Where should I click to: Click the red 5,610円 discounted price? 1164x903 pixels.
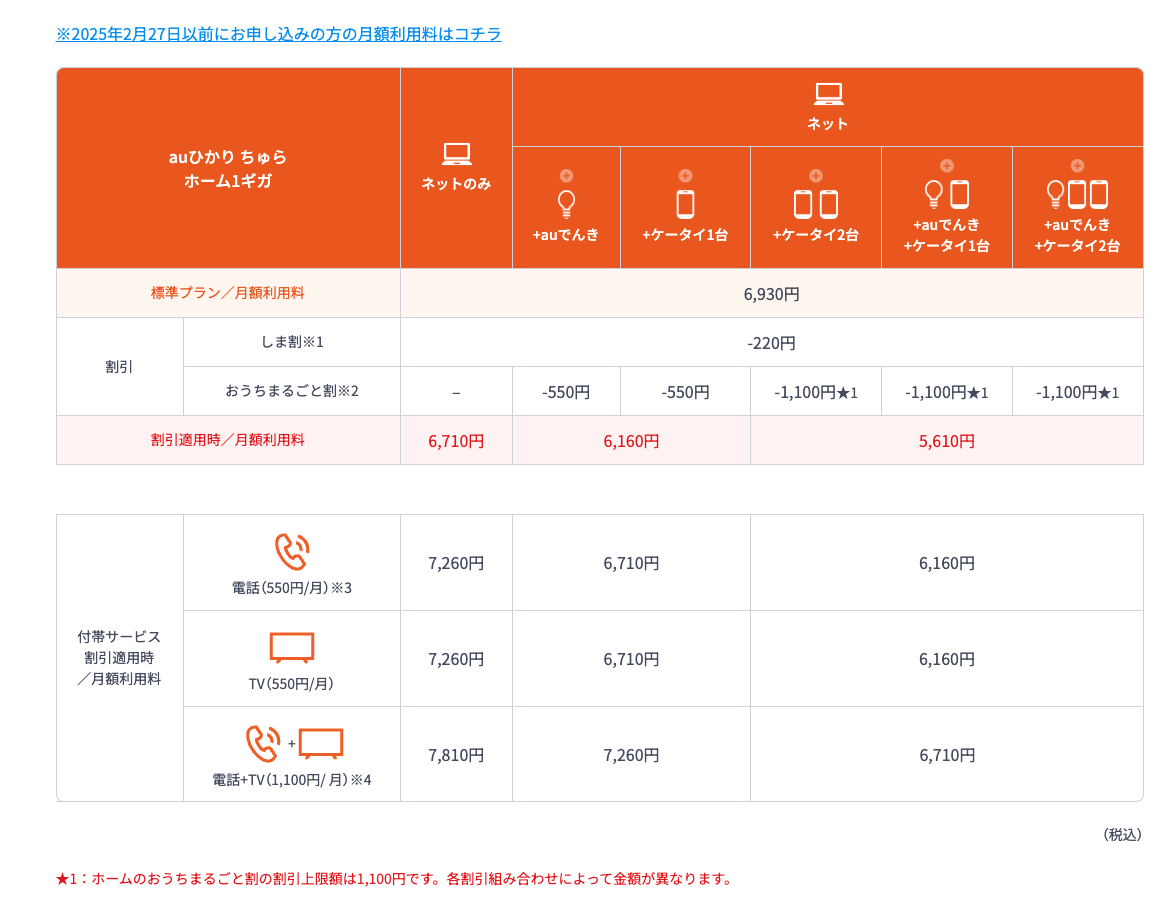point(946,441)
